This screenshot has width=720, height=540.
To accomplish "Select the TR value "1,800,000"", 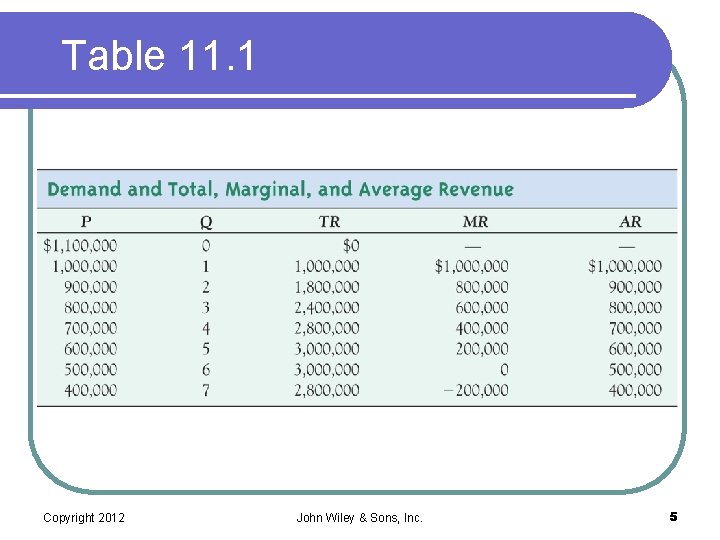I will [x=327, y=287].
